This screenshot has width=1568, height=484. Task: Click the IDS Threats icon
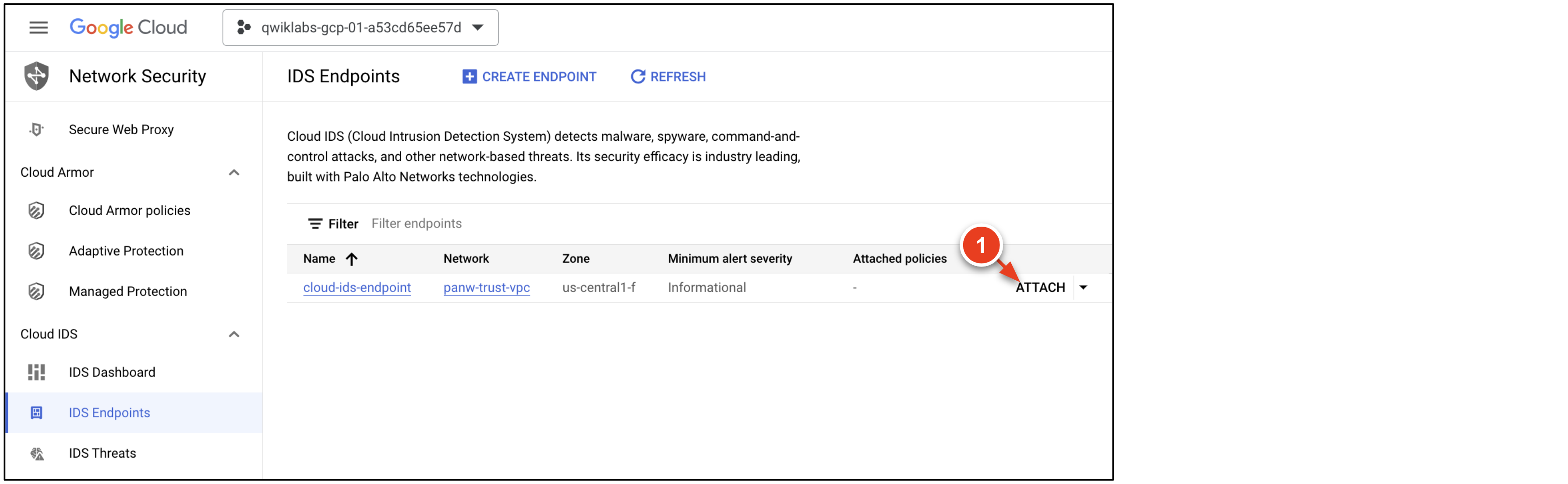coord(37,453)
